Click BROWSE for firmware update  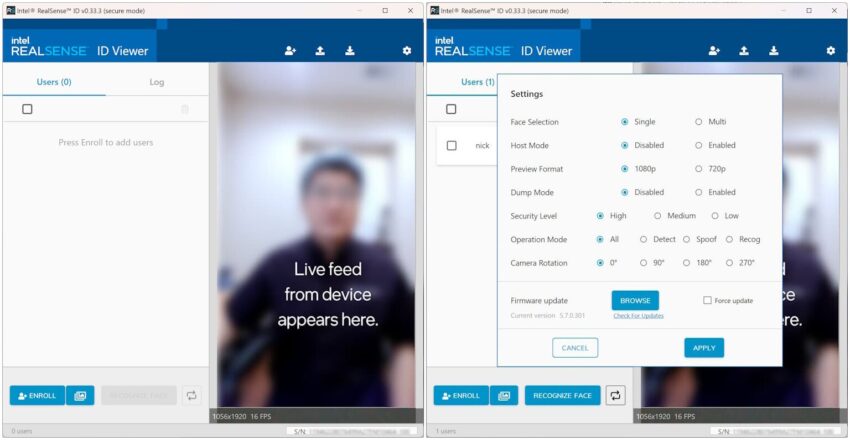tap(635, 301)
